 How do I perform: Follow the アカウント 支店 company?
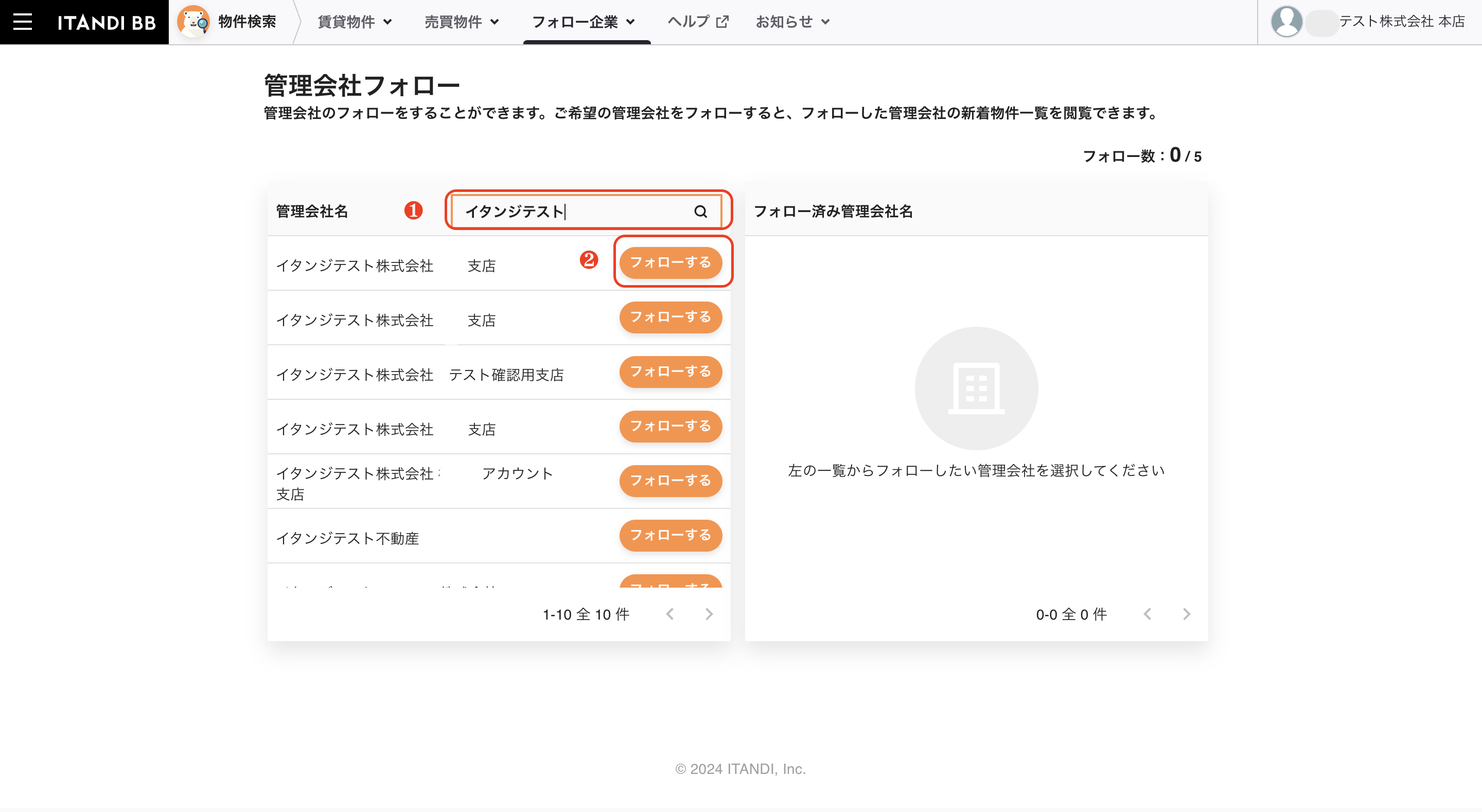coord(670,481)
